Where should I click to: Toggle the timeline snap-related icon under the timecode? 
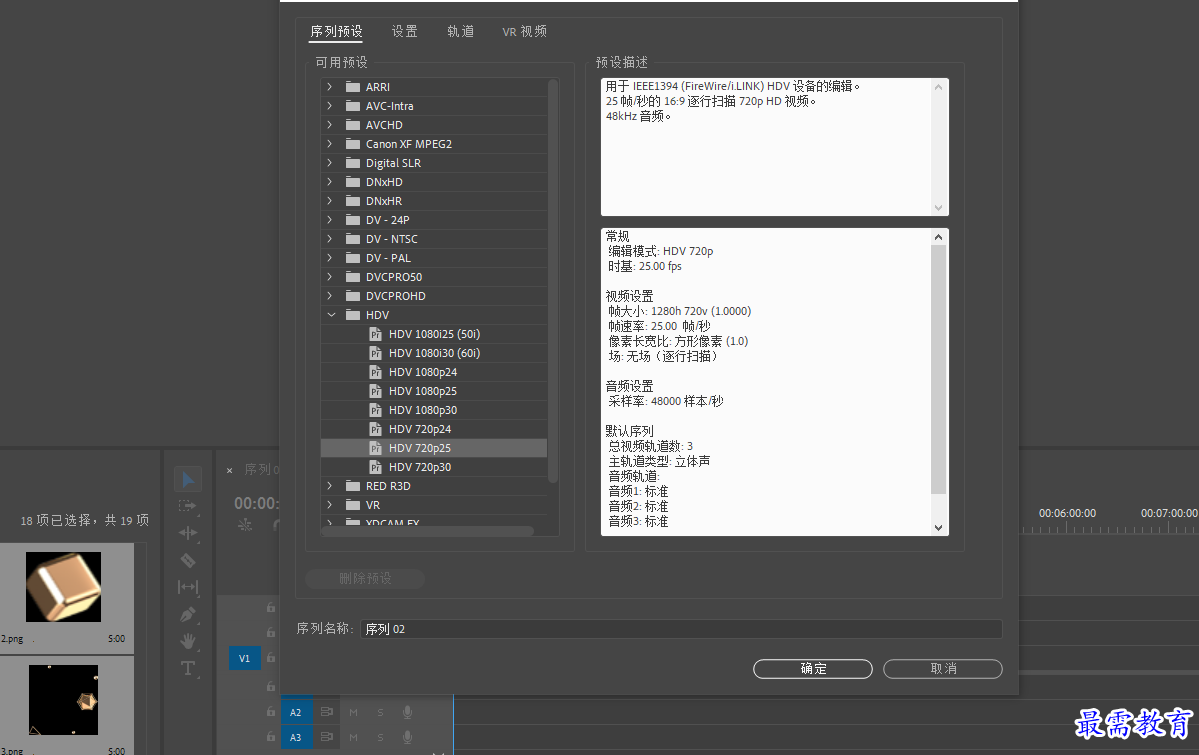(245, 525)
